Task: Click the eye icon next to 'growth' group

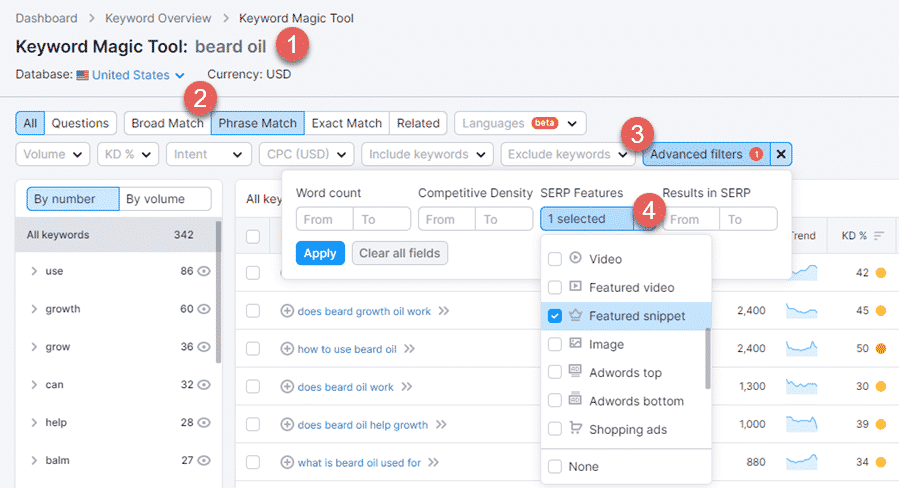Action: click(203, 309)
